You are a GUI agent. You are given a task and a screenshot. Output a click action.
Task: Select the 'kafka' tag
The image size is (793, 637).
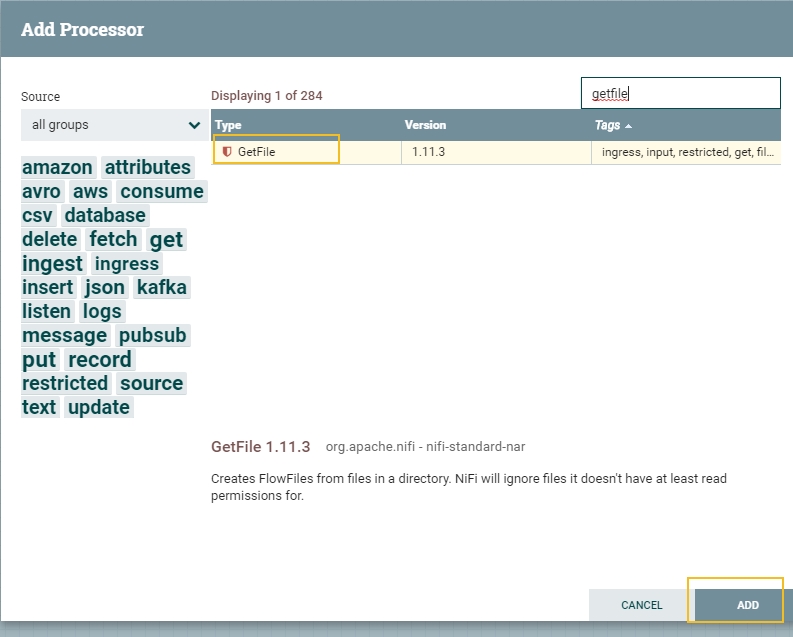pyautogui.click(x=162, y=287)
